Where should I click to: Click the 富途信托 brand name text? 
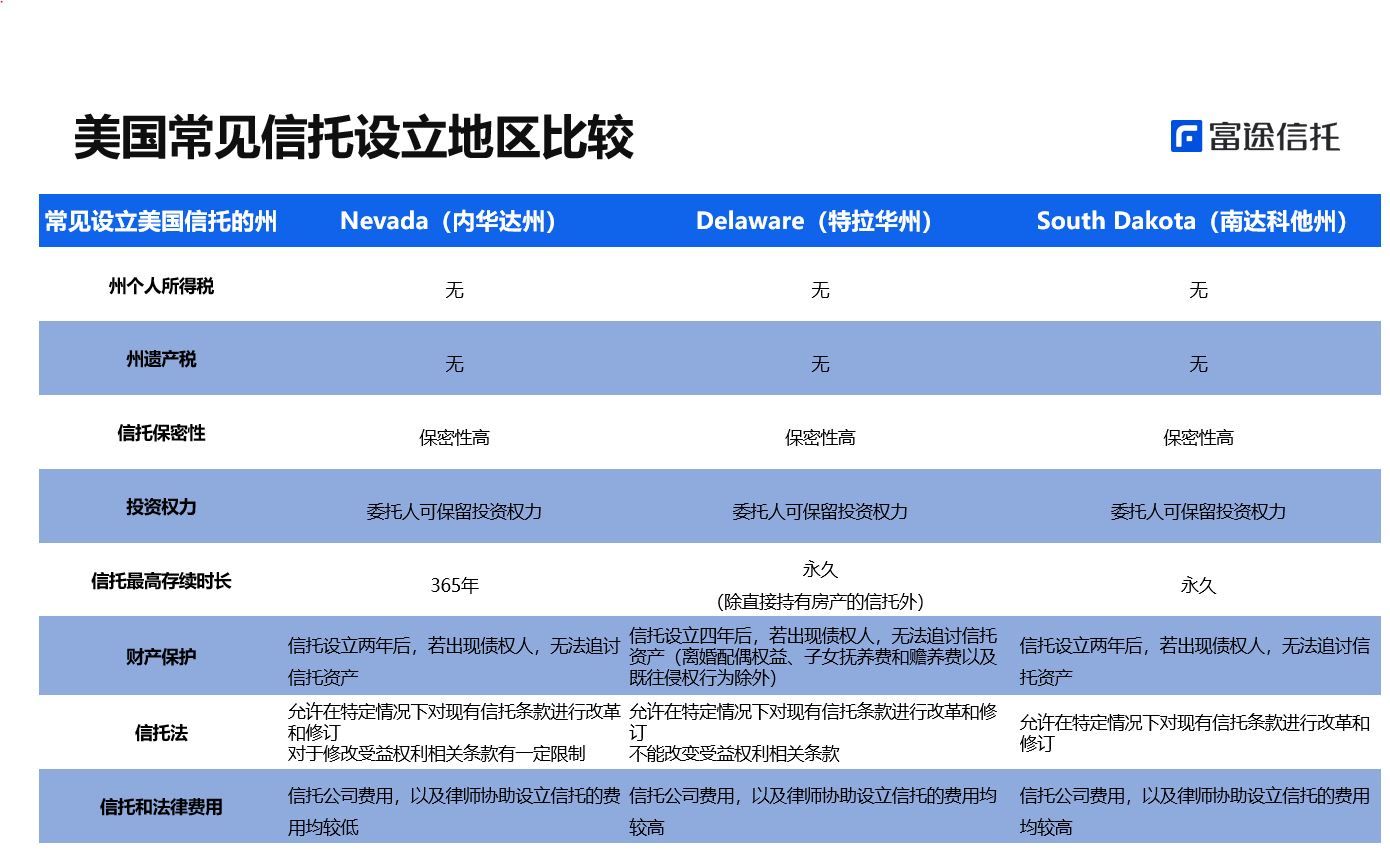[1274, 136]
